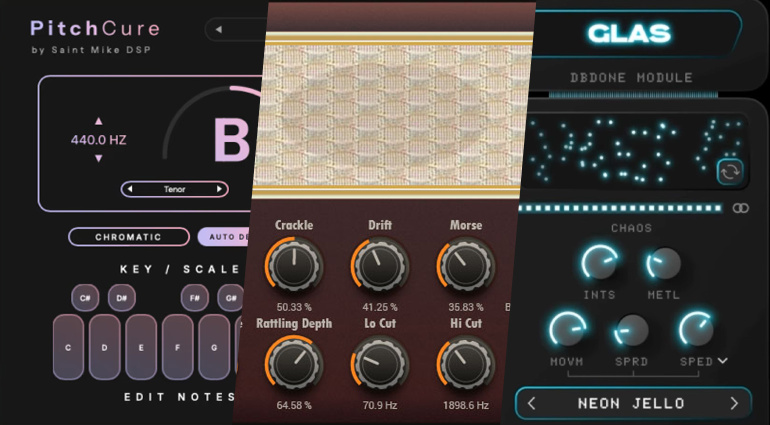The height and width of the screenshot is (425, 770).
Task: Select previous voice type left of Tenor
Action: [130, 189]
